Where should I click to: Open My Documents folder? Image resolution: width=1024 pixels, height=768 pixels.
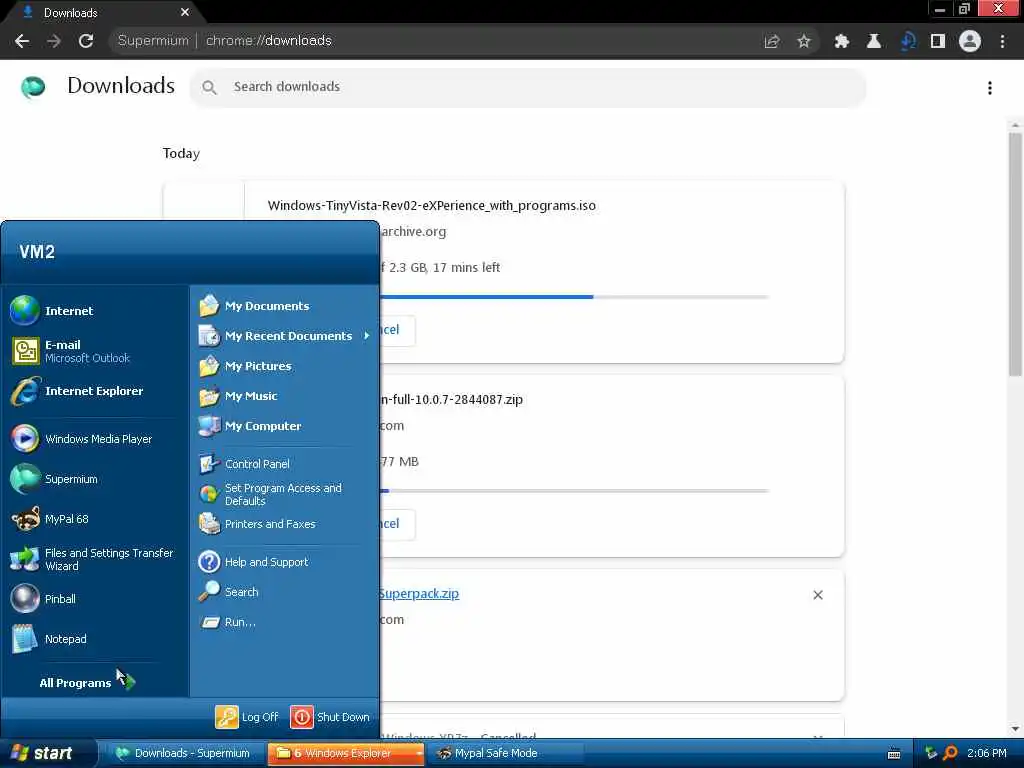click(255, 306)
